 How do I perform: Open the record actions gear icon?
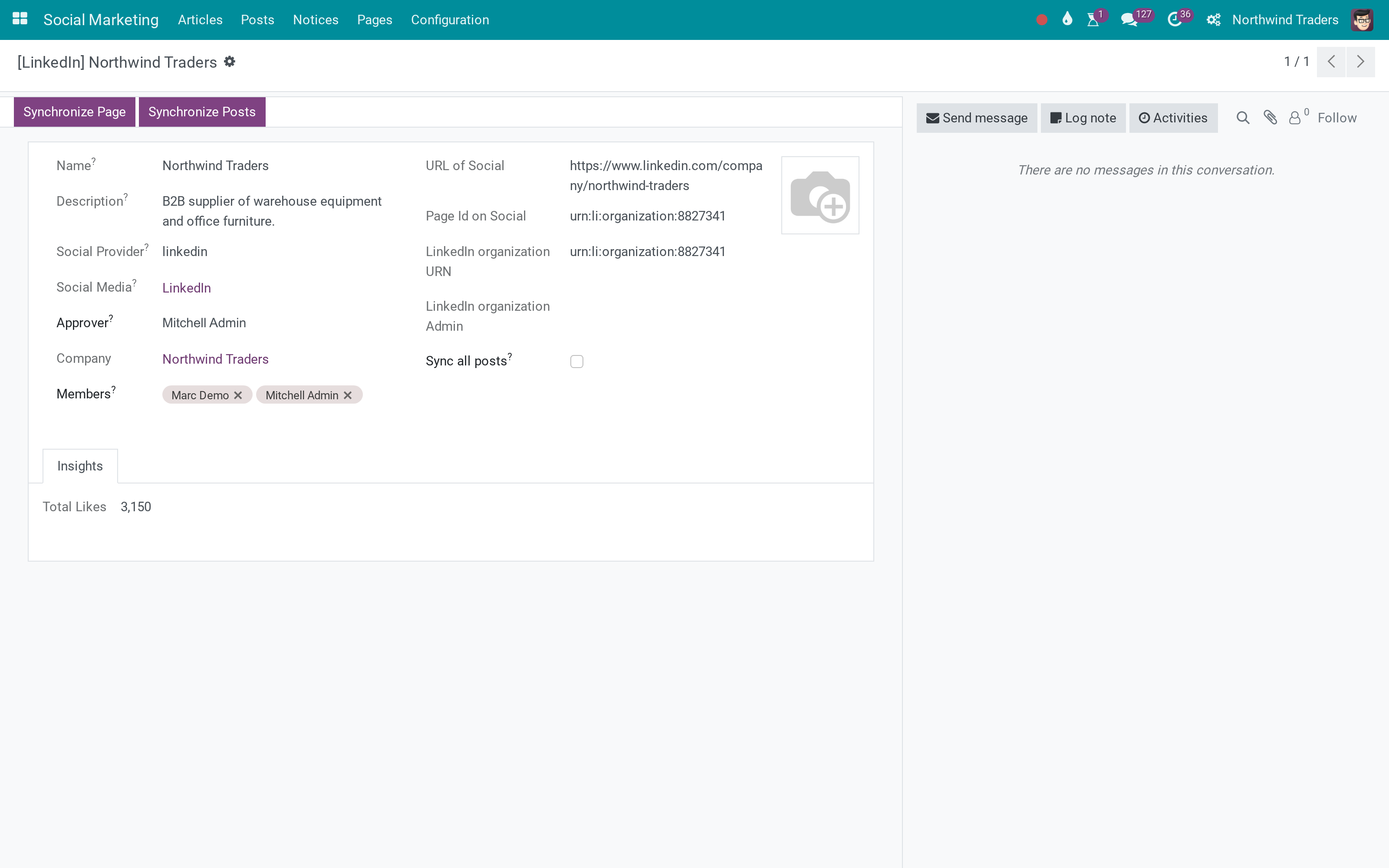pos(230,62)
